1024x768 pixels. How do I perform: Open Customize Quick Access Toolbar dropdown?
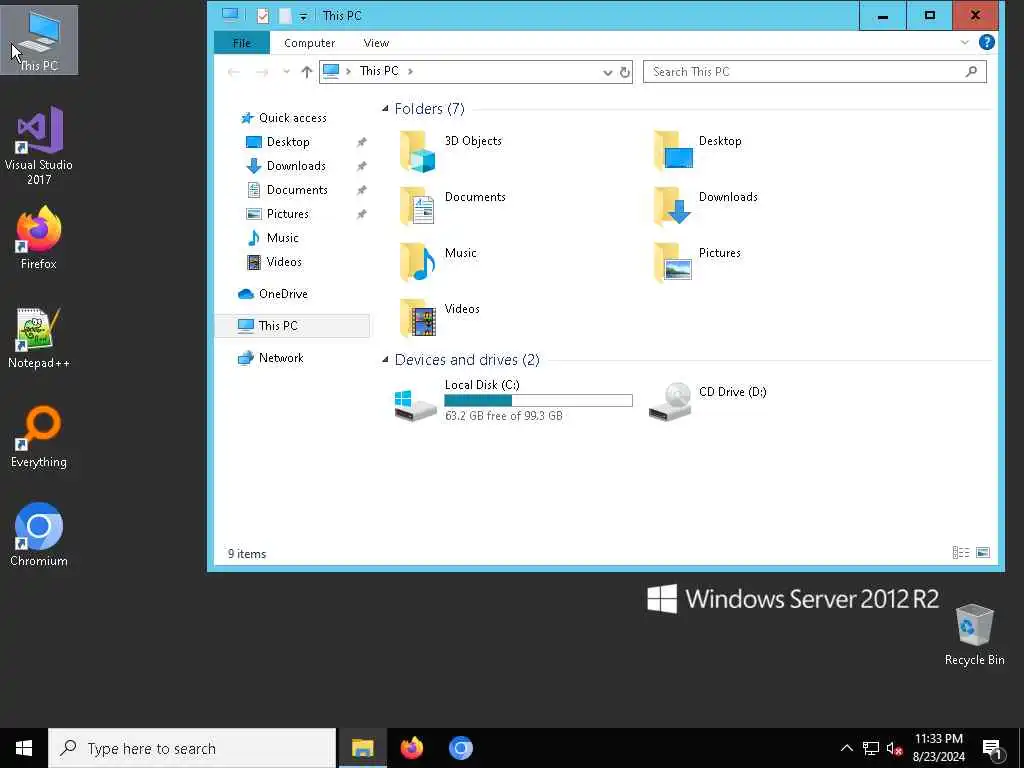coord(303,16)
